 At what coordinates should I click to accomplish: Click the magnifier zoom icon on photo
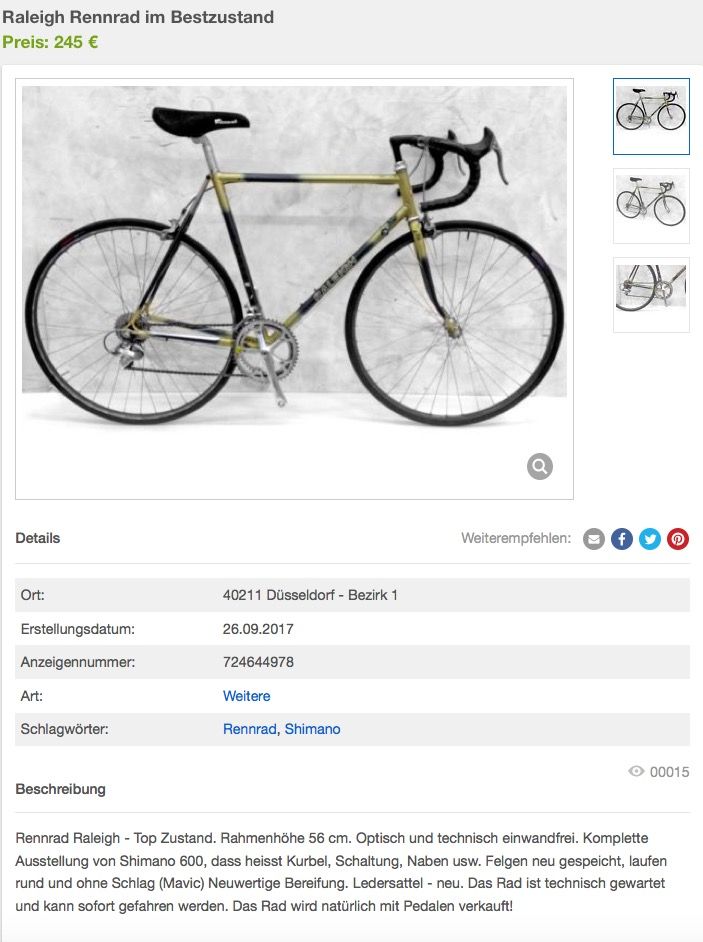pyautogui.click(x=540, y=466)
